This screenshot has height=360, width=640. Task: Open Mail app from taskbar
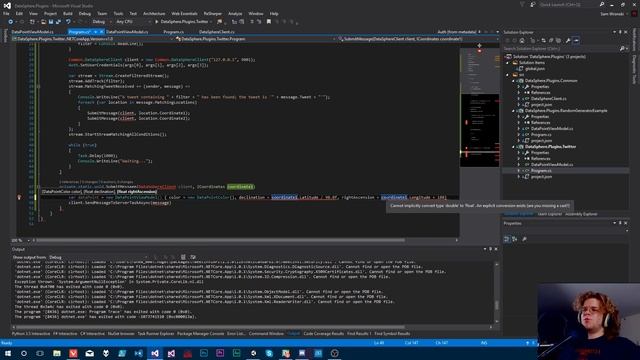(89, 353)
